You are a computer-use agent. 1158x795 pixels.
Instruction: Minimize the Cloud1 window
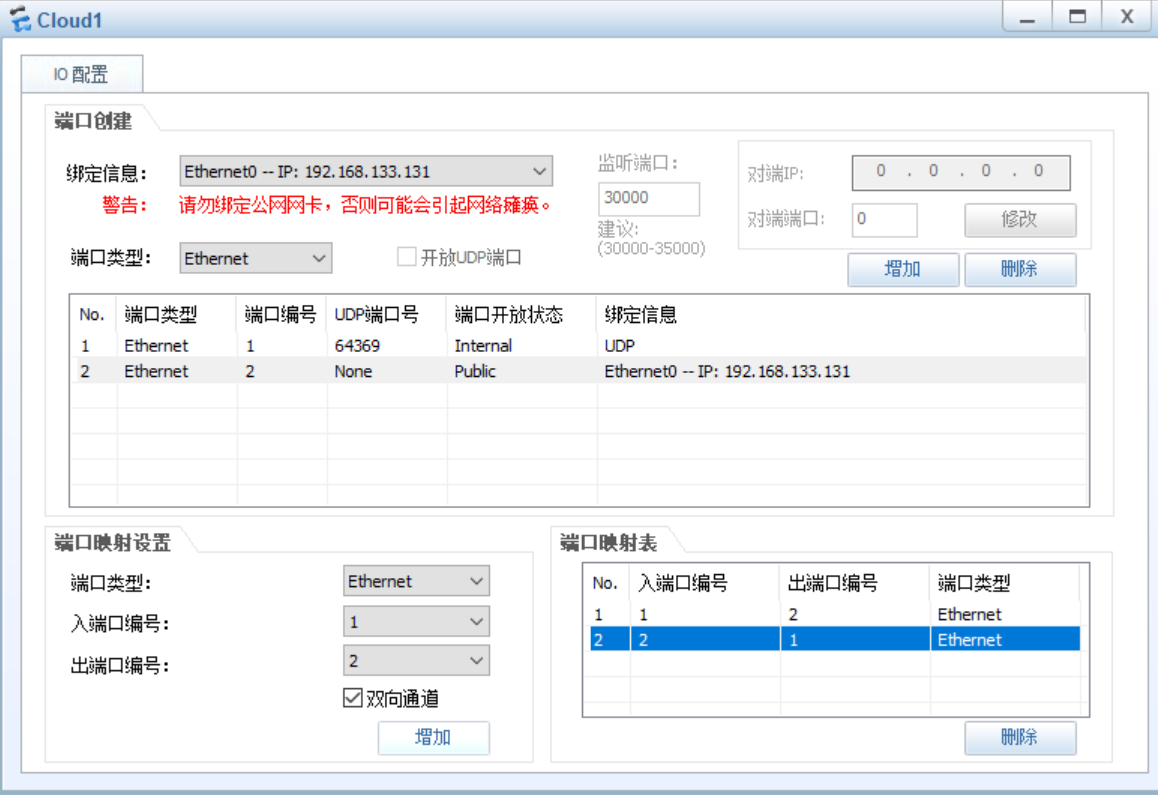1026,18
